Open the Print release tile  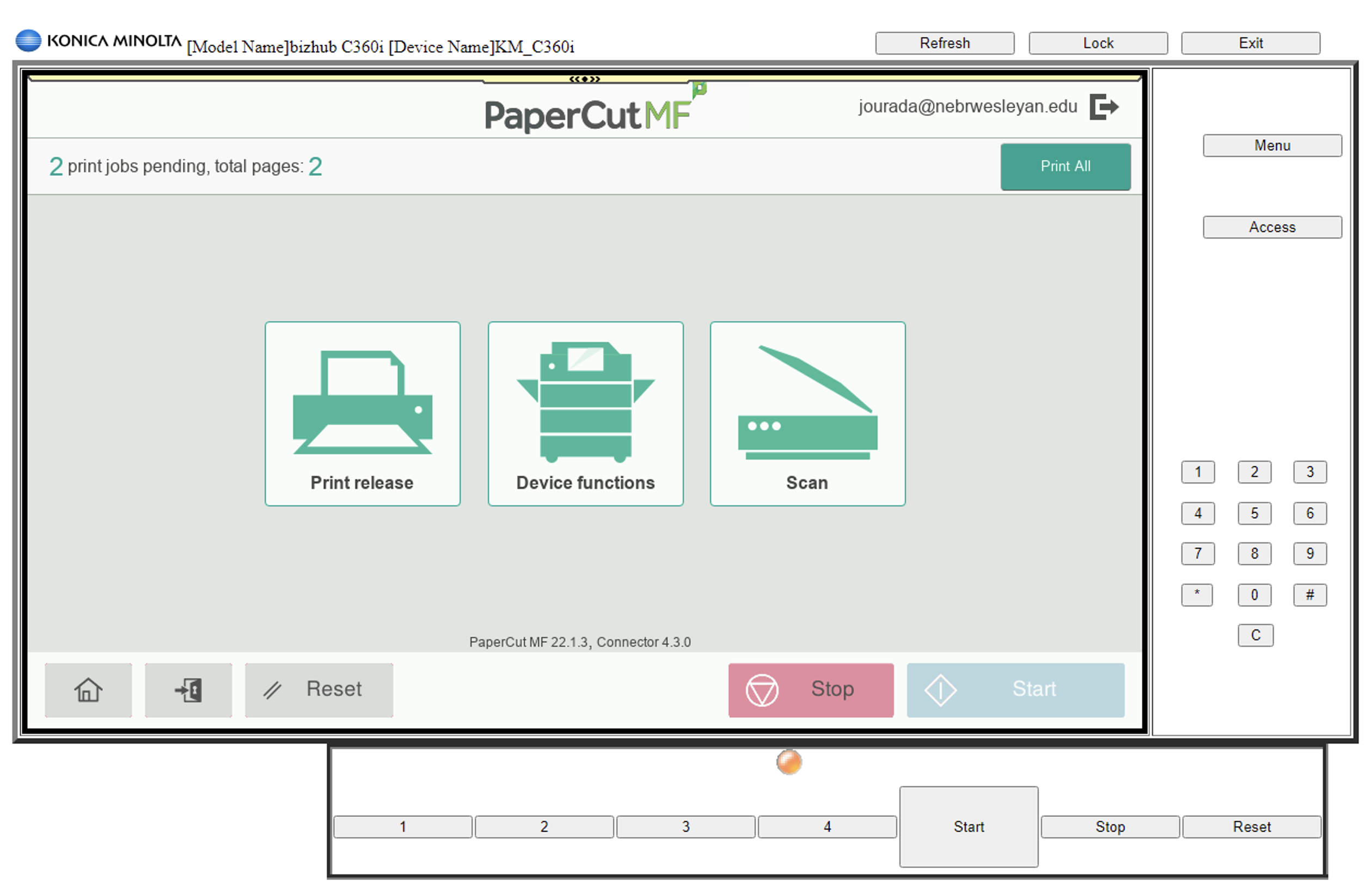tap(362, 413)
